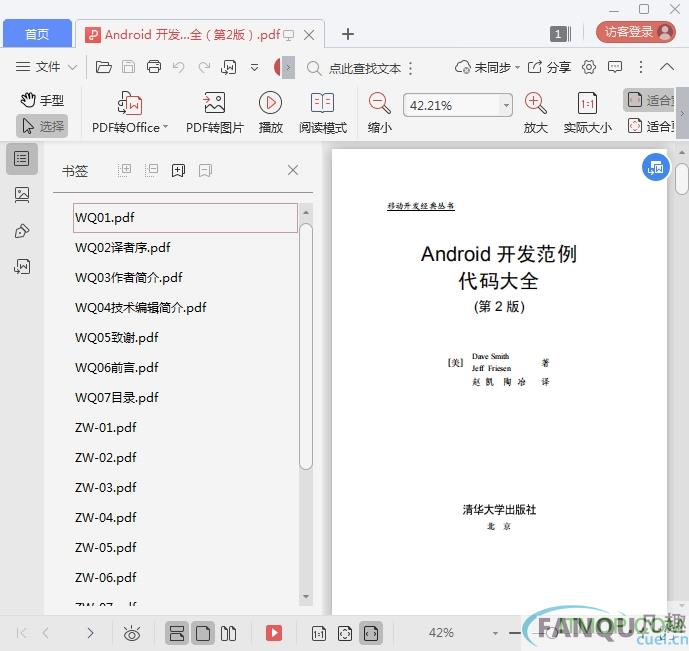
Task: Open the annotations panel sidebar icon
Action: (22, 231)
